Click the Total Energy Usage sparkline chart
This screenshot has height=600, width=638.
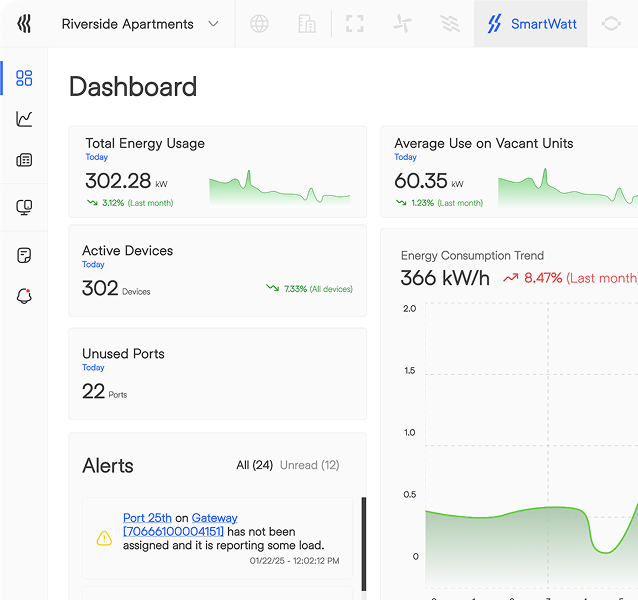280,188
